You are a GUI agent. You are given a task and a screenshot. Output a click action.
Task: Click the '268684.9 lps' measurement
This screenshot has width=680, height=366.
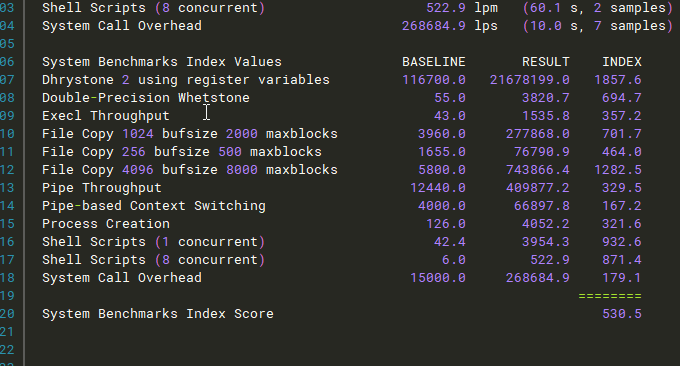[450, 26]
